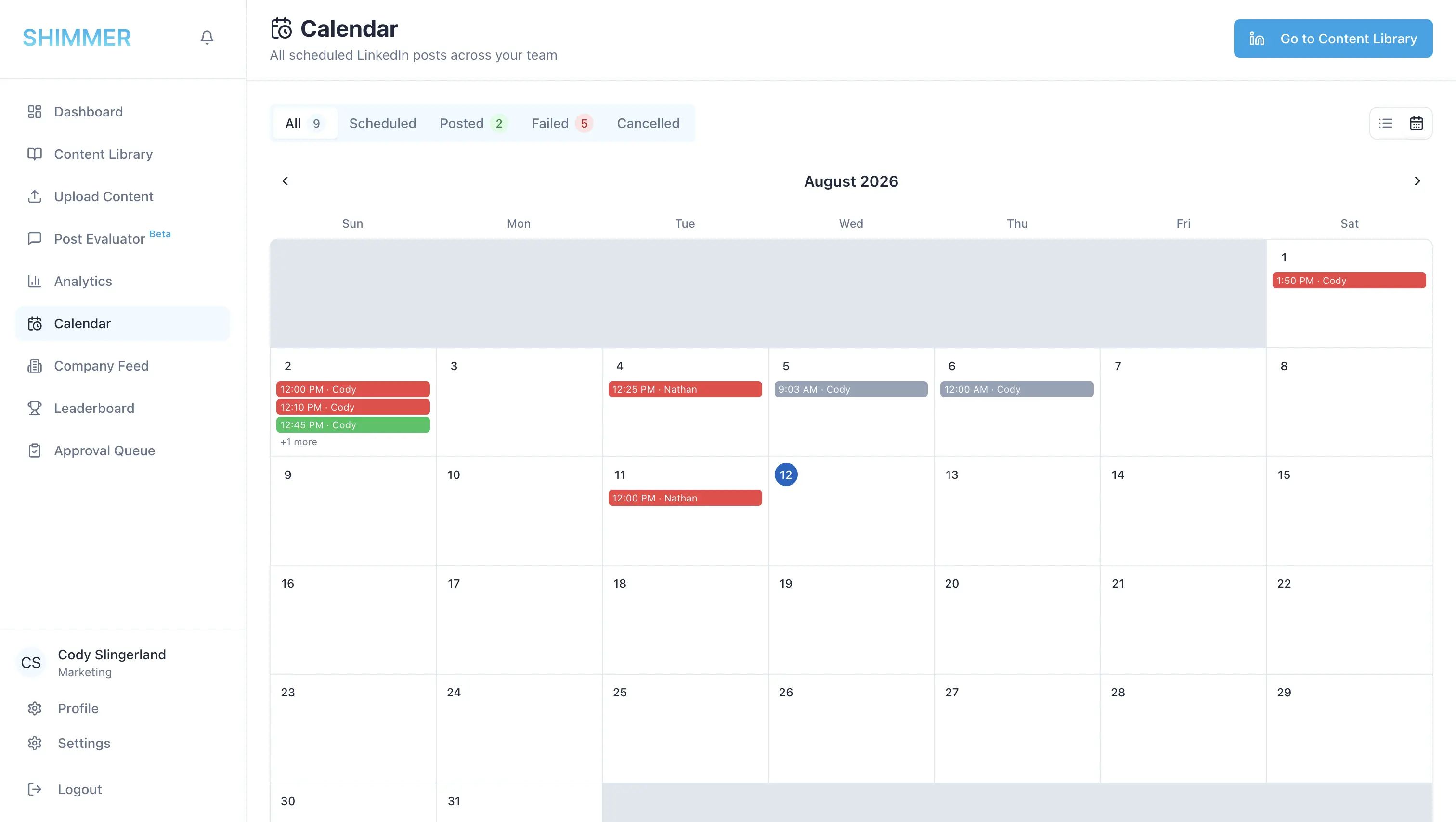Screen dimensions: 1456x822
Task: Select the Failed filter tab
Action: click(x=562, y=123)
